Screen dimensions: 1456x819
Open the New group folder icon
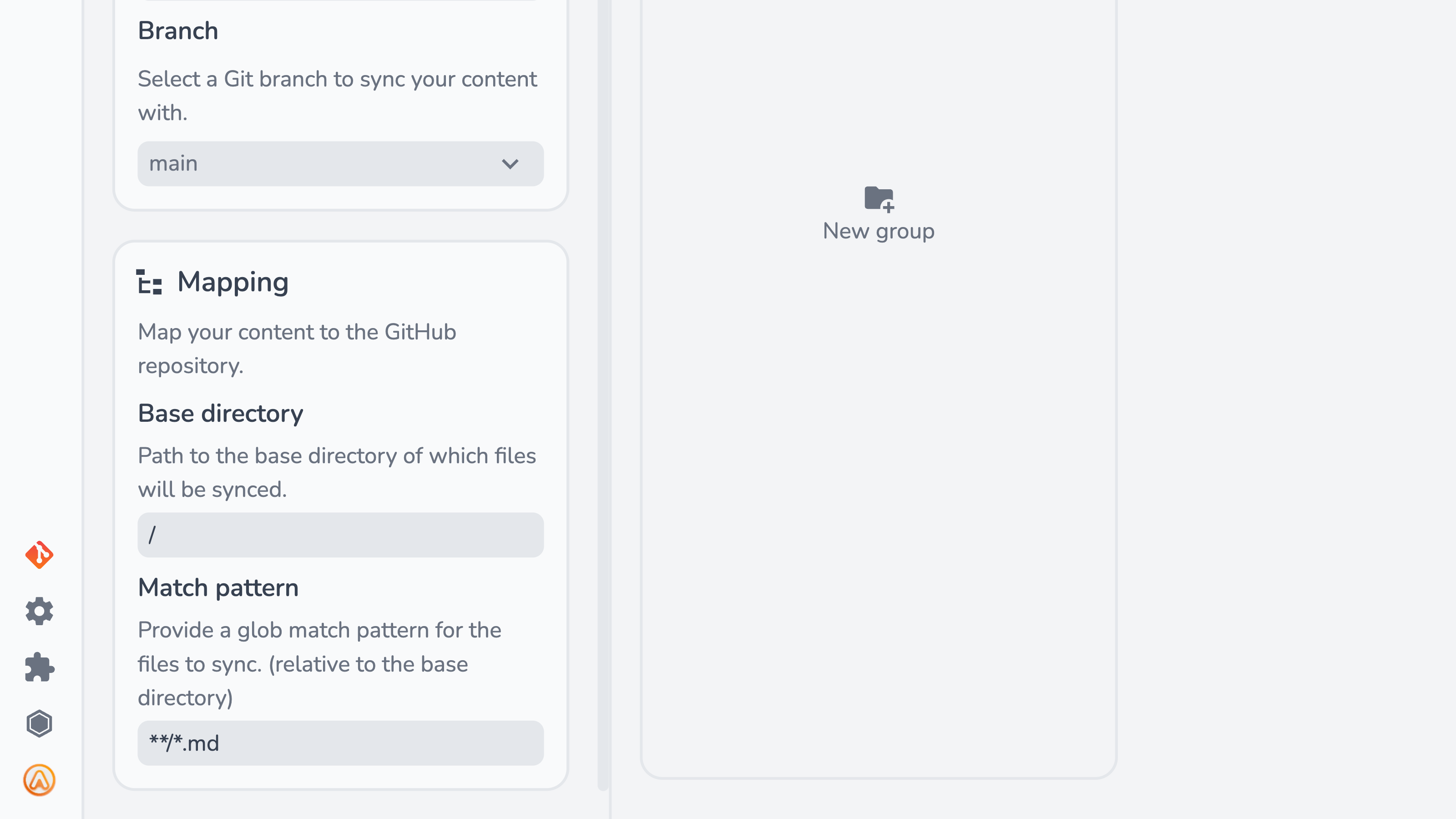pyautogui.click(x=878, y=198)
